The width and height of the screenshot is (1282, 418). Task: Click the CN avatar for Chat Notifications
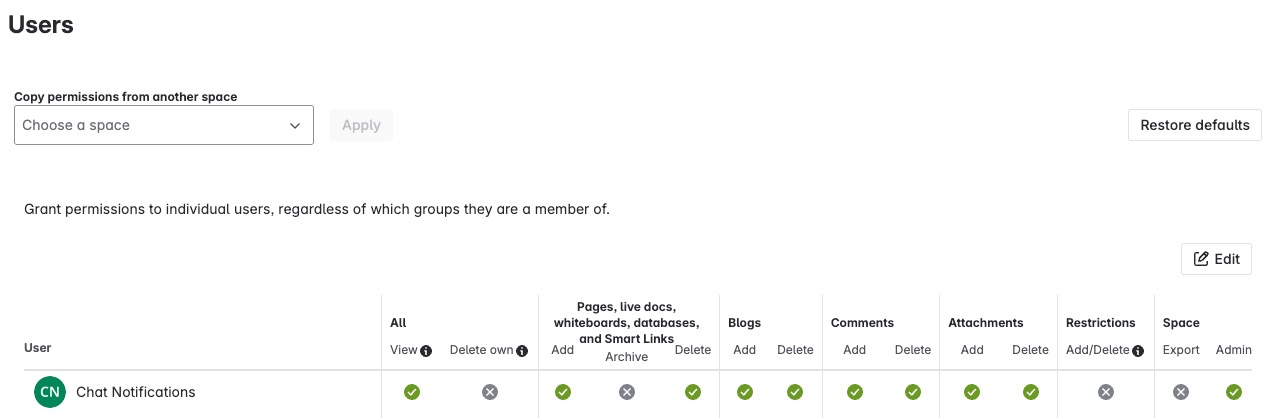coord(49,392)
